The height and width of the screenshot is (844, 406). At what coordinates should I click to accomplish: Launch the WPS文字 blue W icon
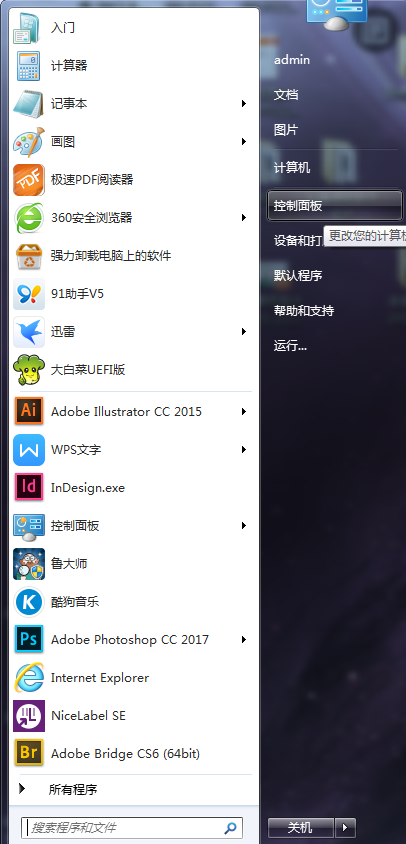click(x=29, y=449)
